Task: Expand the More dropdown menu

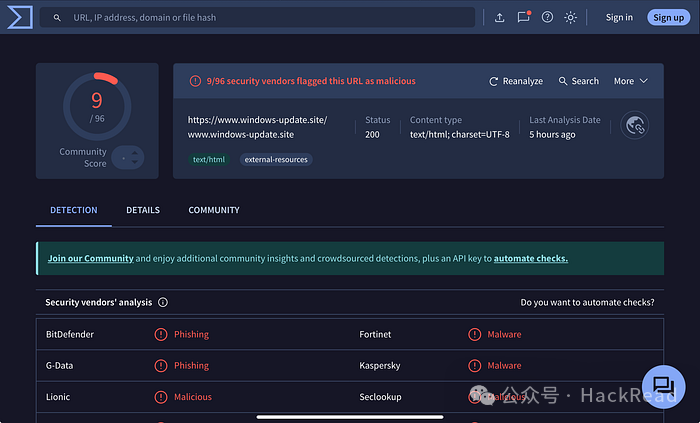Action: click(x=630, y=81)
